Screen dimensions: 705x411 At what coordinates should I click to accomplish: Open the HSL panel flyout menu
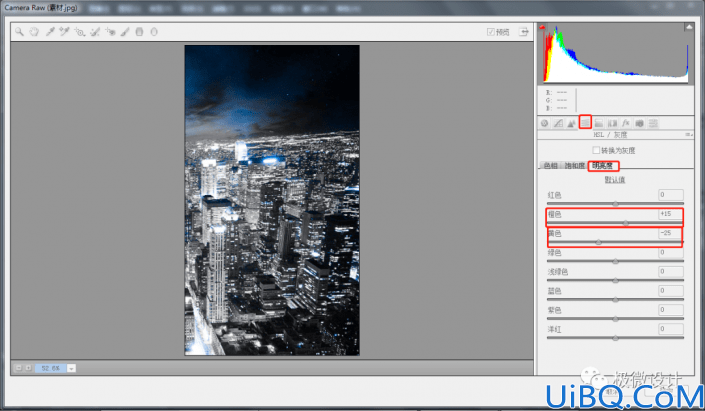tap(689, 134)
